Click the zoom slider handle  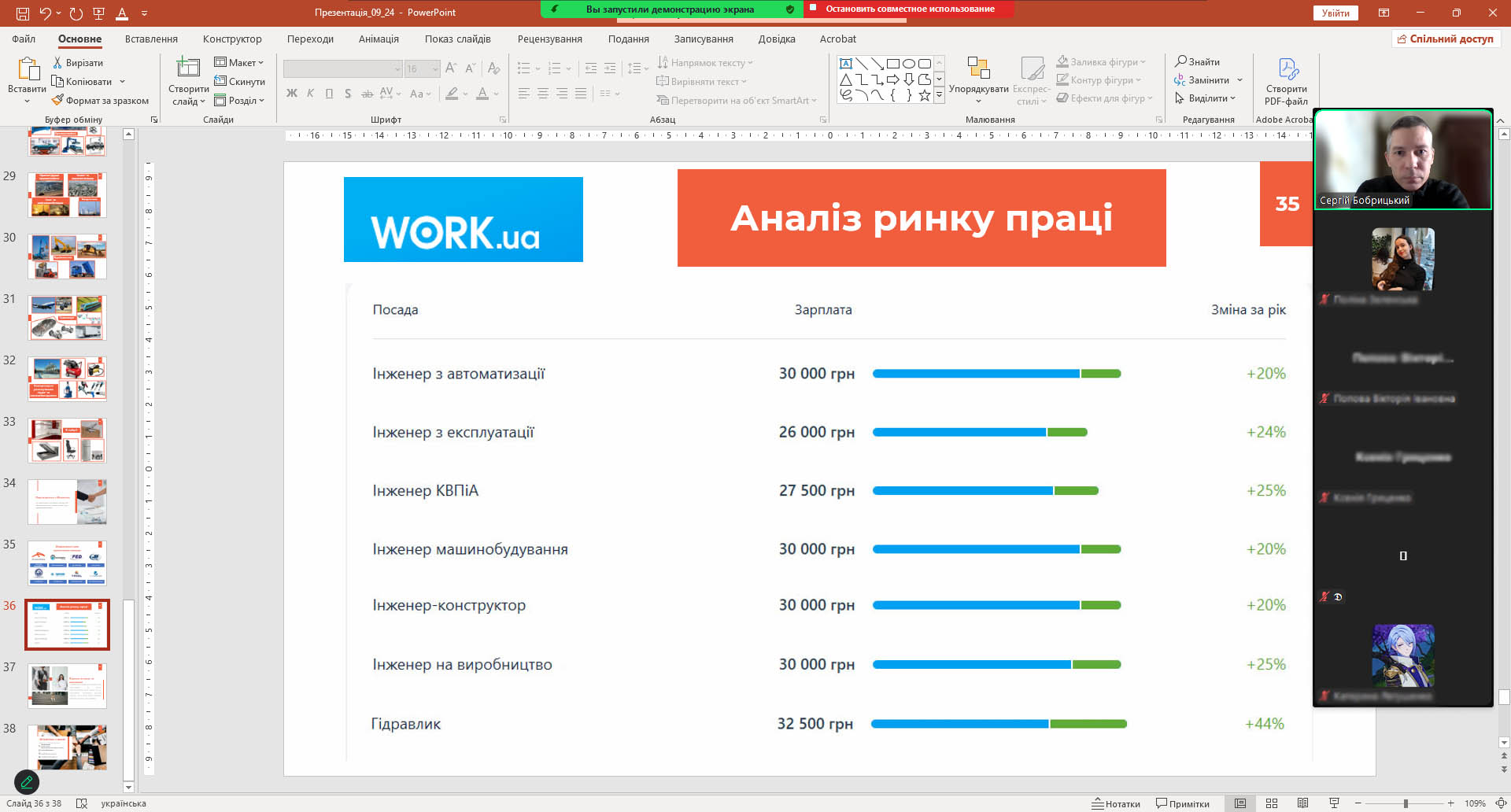pos(1406,803)
